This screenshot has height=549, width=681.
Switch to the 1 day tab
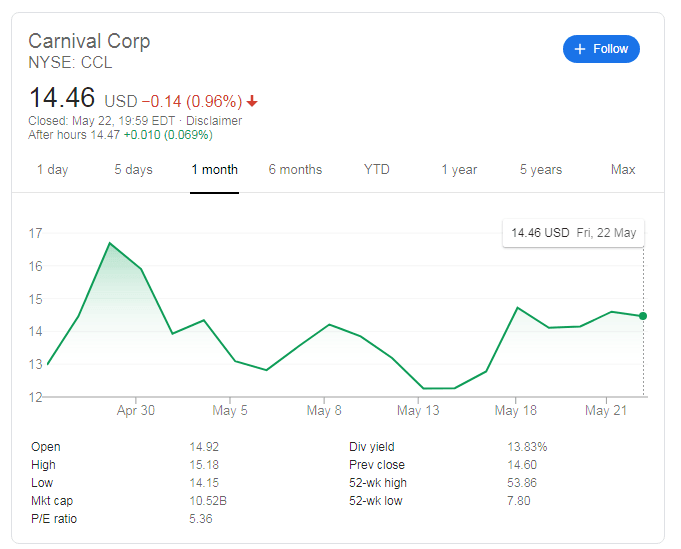click(x=52, y=170)
